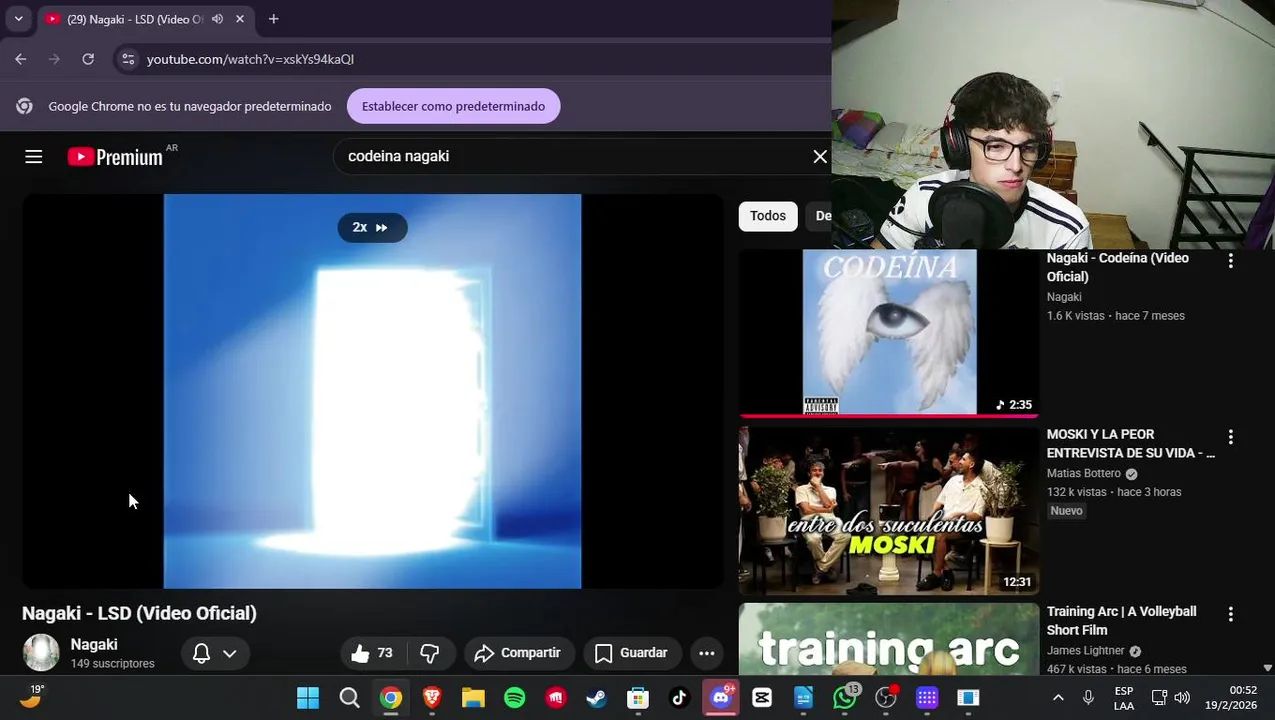Open WhatsApp from the taskbar

pyautogui.click(x=845, y=698)
